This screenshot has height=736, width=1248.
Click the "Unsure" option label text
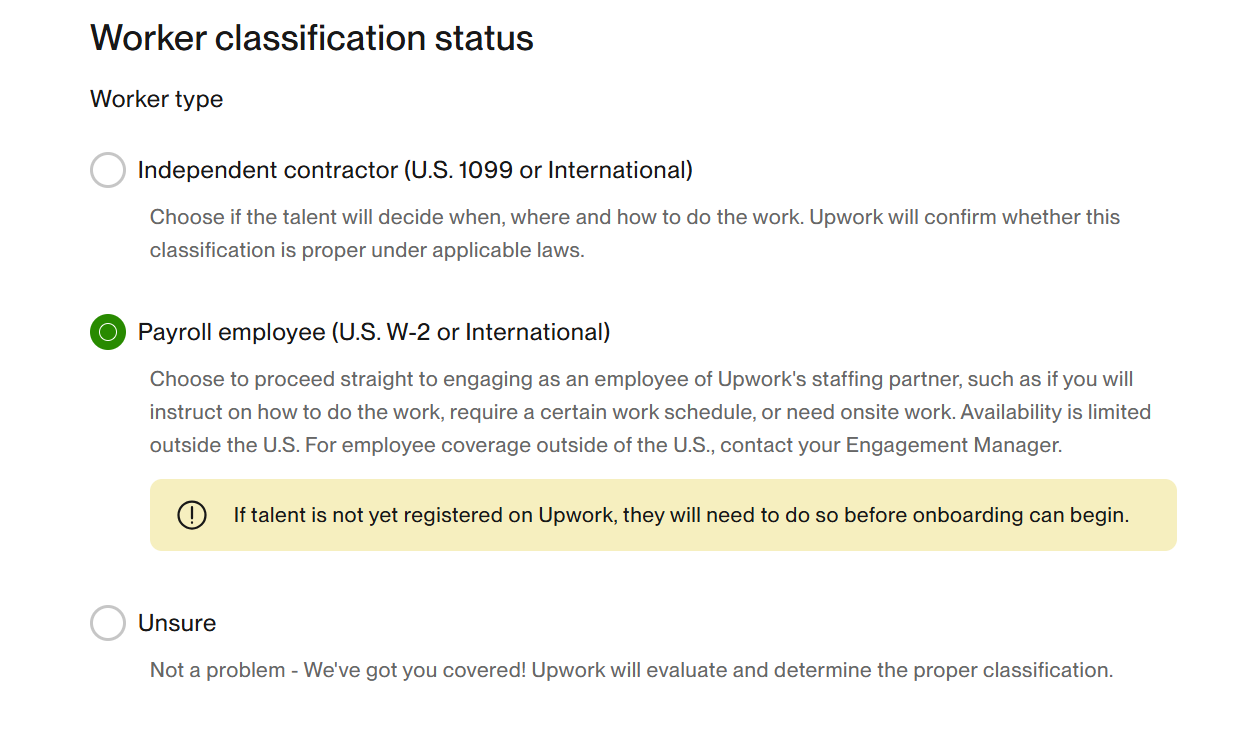coord(177,623)
